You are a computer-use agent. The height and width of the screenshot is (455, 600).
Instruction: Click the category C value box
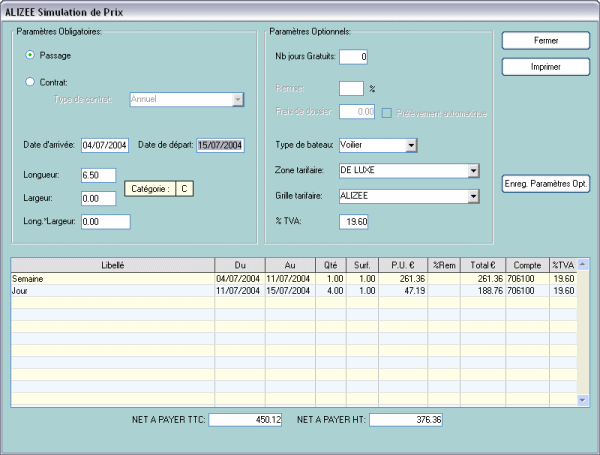184,189
